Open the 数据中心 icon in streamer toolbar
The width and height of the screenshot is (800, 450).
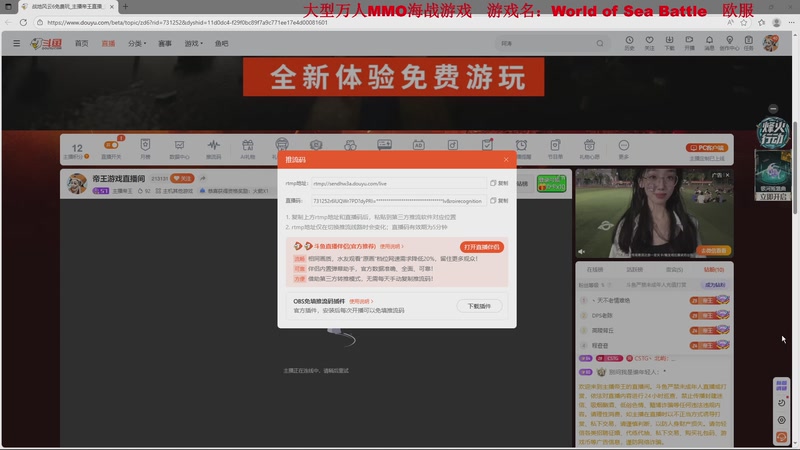pos(179,149)
